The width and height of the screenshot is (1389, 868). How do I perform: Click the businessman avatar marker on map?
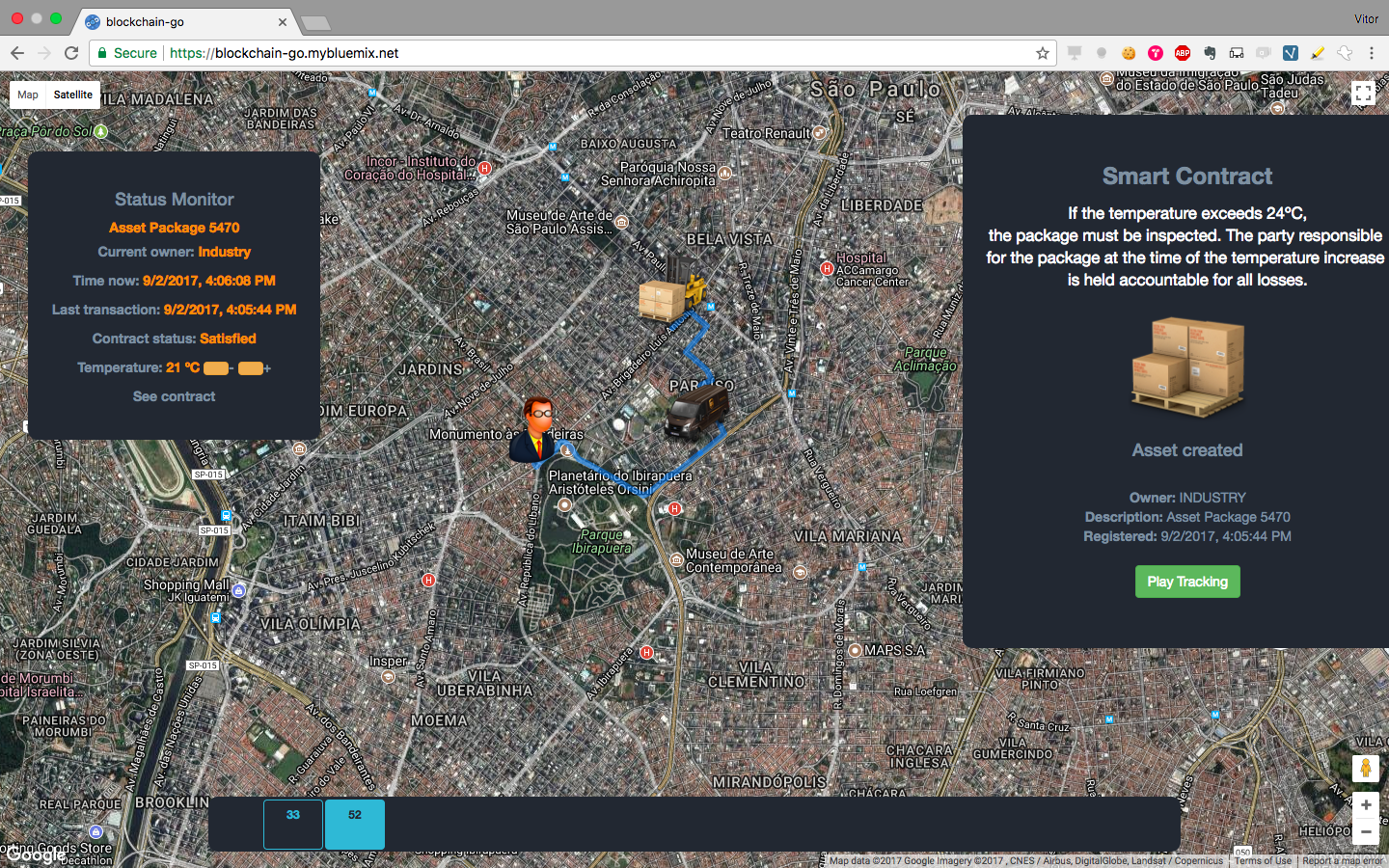tap(534, 429)
